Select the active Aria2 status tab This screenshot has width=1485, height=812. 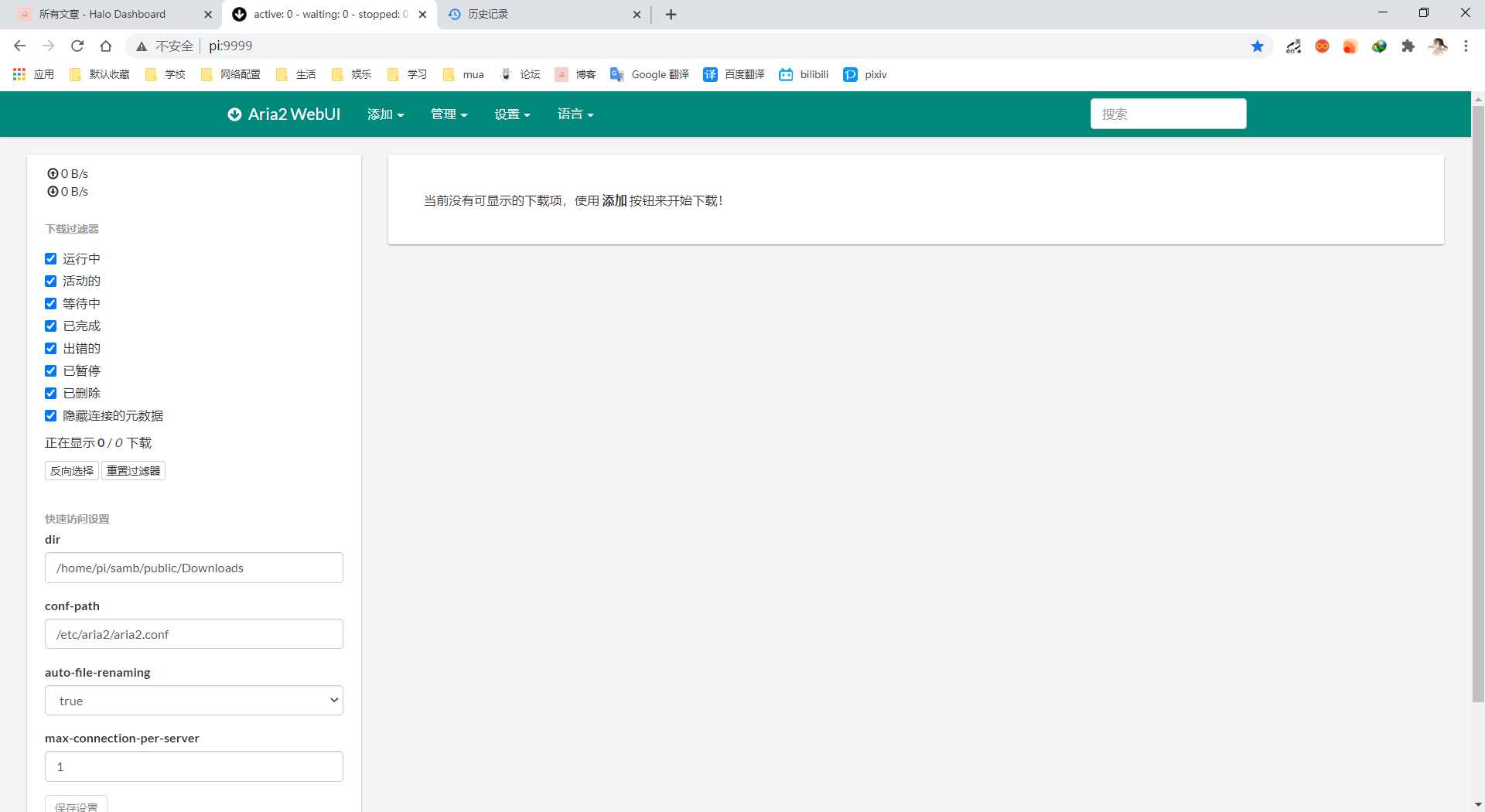330,14
